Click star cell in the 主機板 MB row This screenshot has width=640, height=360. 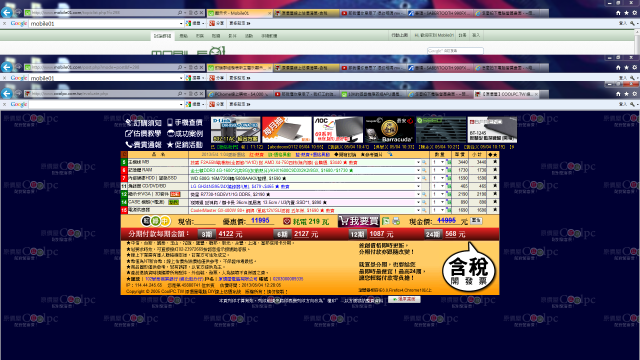[x=495, y=162]
